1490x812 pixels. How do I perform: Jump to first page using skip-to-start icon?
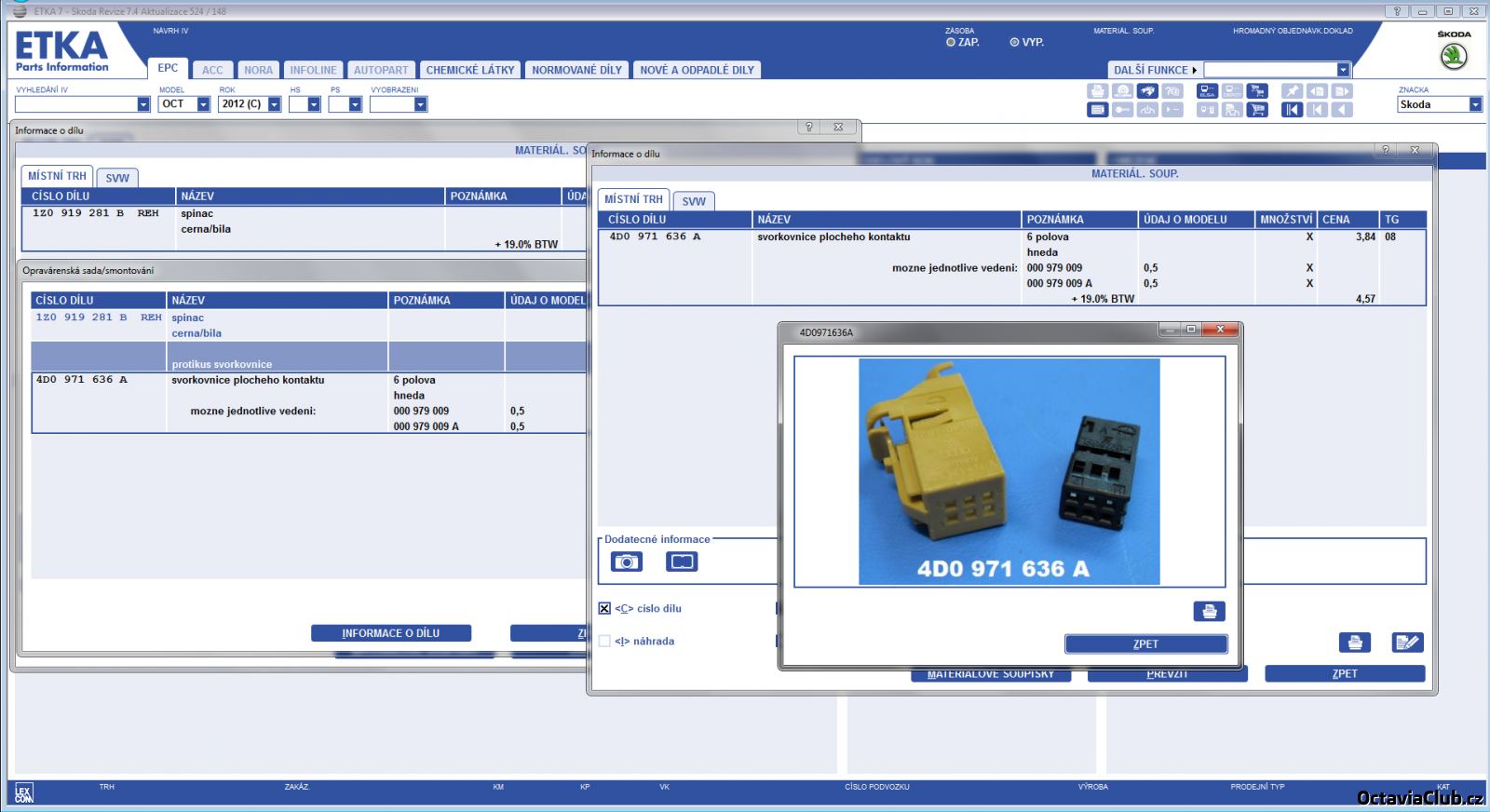coord(1292,110)
